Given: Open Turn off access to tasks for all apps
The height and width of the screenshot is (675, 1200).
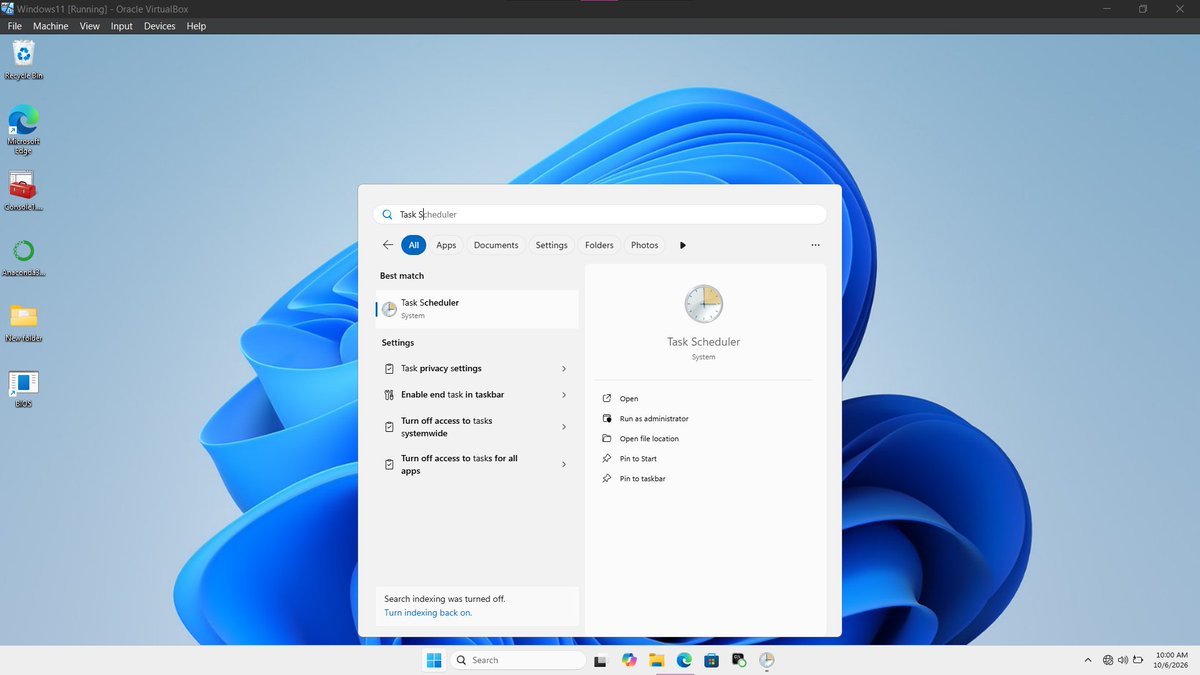Looking at the screenshot, I should [x=477, y=464].
